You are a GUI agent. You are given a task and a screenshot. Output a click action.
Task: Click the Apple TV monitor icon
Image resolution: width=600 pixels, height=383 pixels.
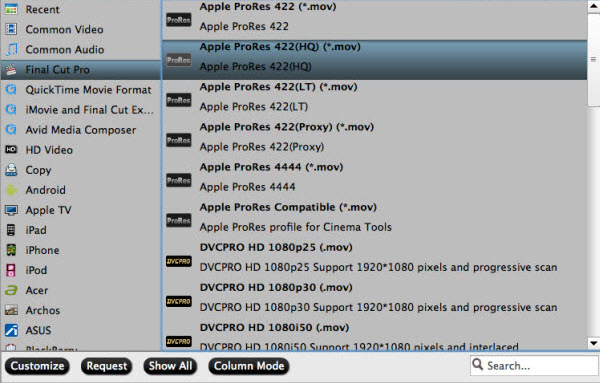11,210
